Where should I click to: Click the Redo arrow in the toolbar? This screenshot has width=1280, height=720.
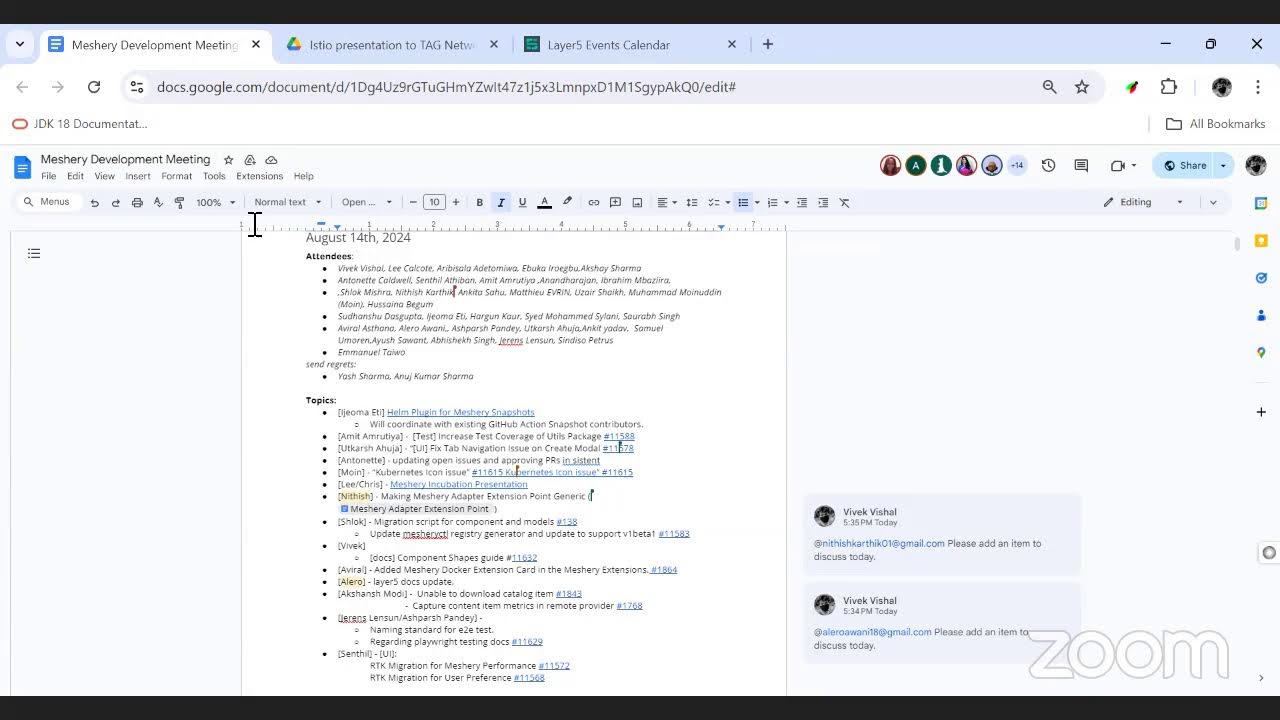(x=115, y=202)
